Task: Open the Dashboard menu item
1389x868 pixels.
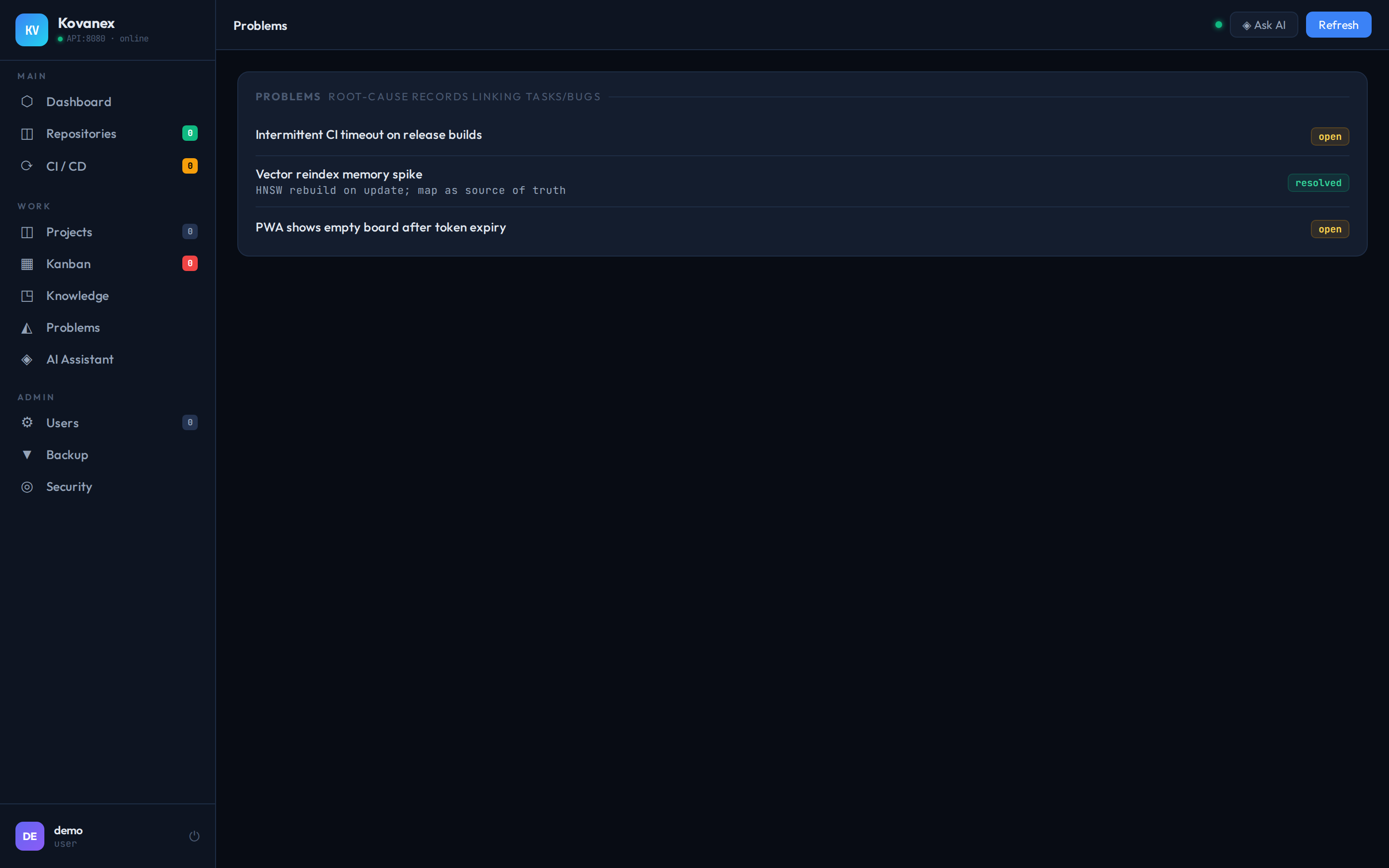Action: coord(108,102)
